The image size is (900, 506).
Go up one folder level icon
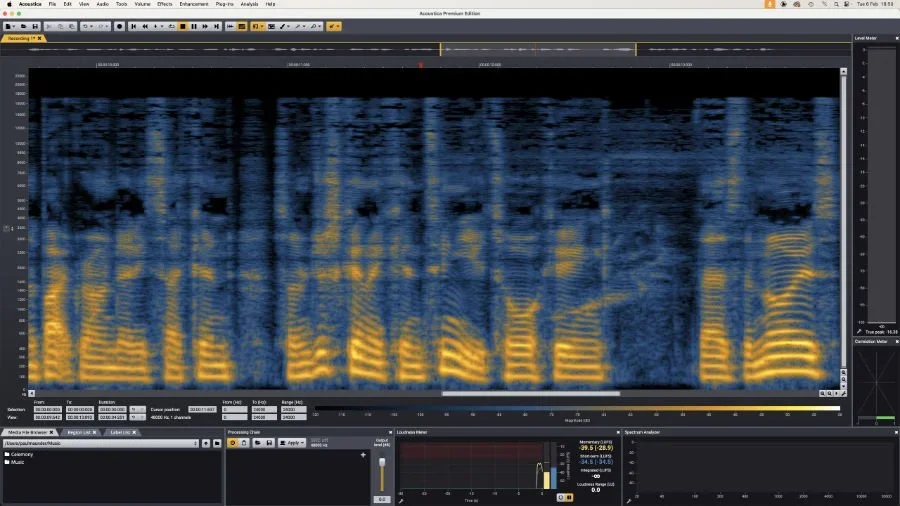click(x=206, y=443)
